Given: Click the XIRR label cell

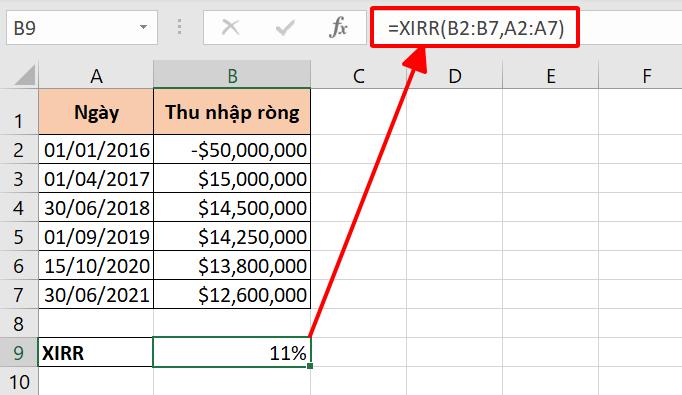Looking at the screenshot, I should 96,352.
